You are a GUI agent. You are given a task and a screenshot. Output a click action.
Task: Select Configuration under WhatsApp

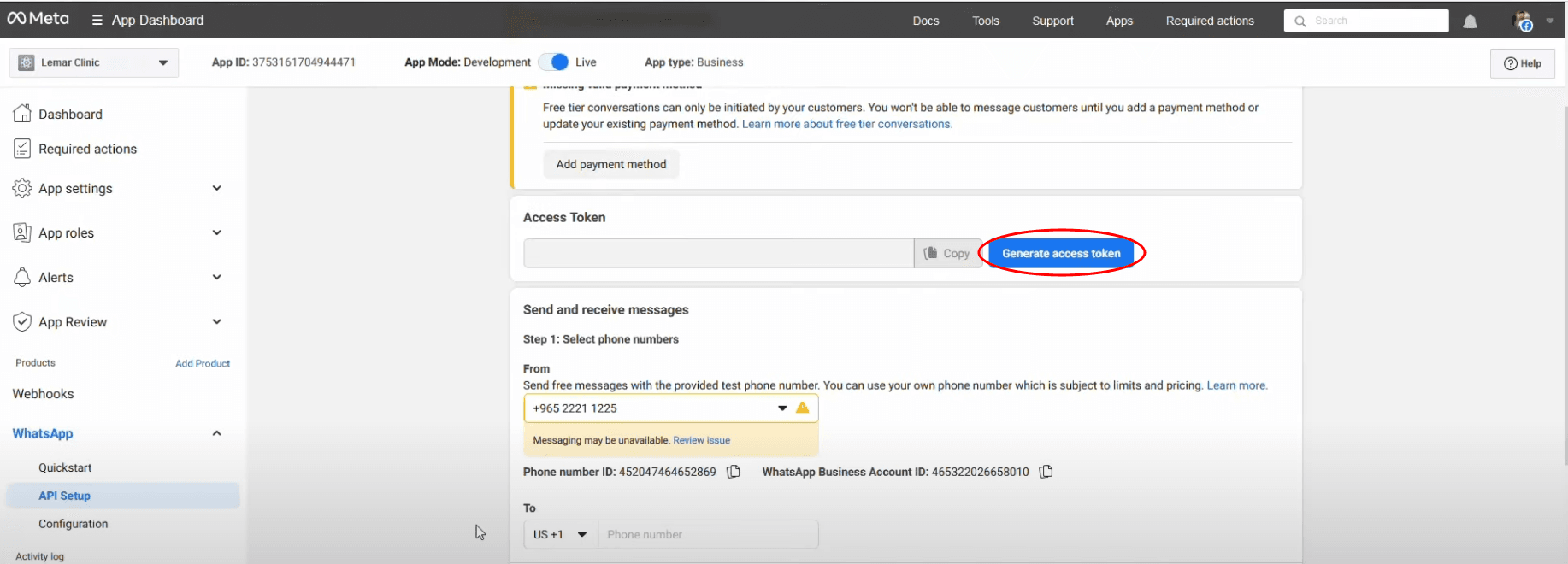[73, 524]
